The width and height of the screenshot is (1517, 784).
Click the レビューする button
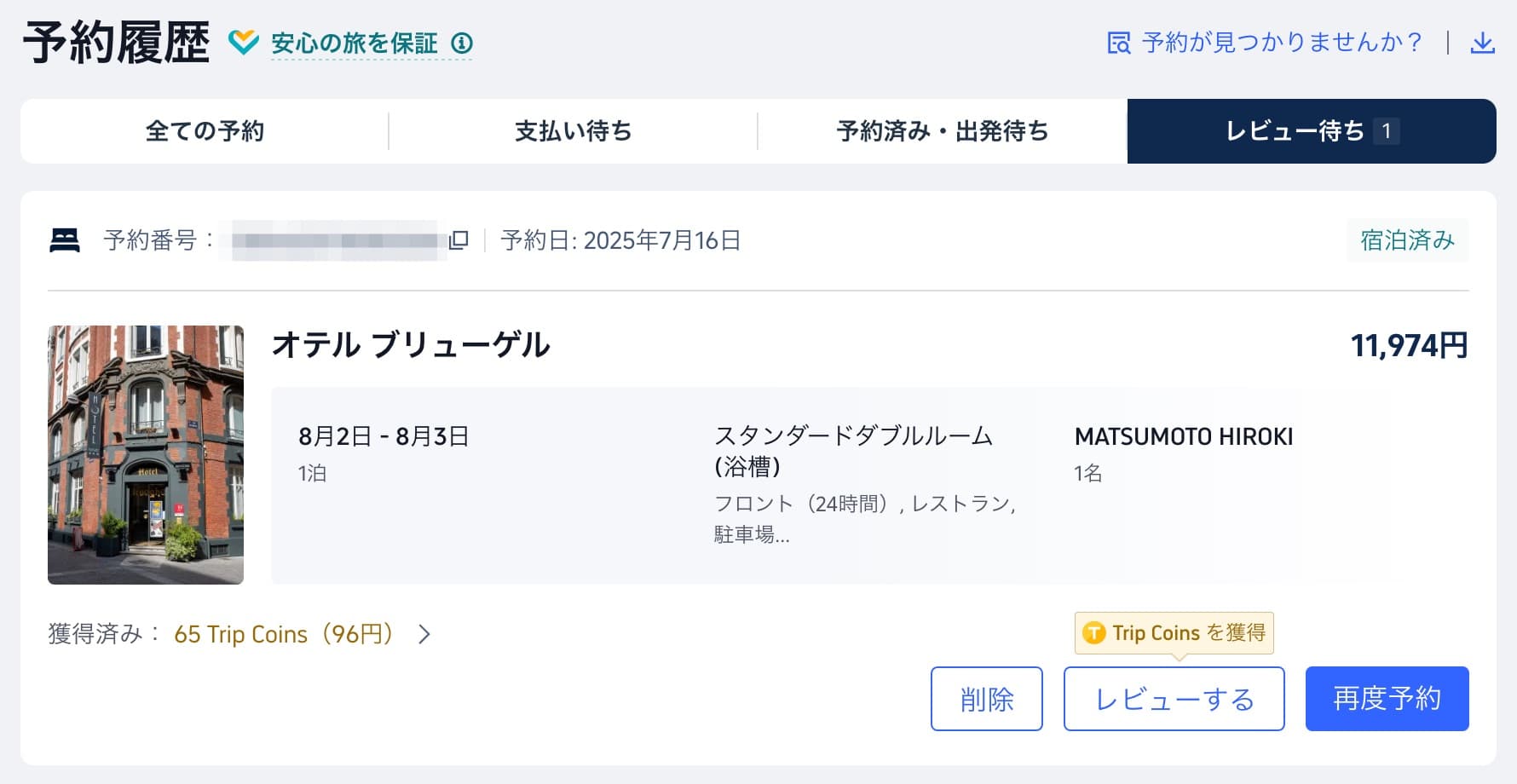pyautogui.click(x=1174, y=699)
